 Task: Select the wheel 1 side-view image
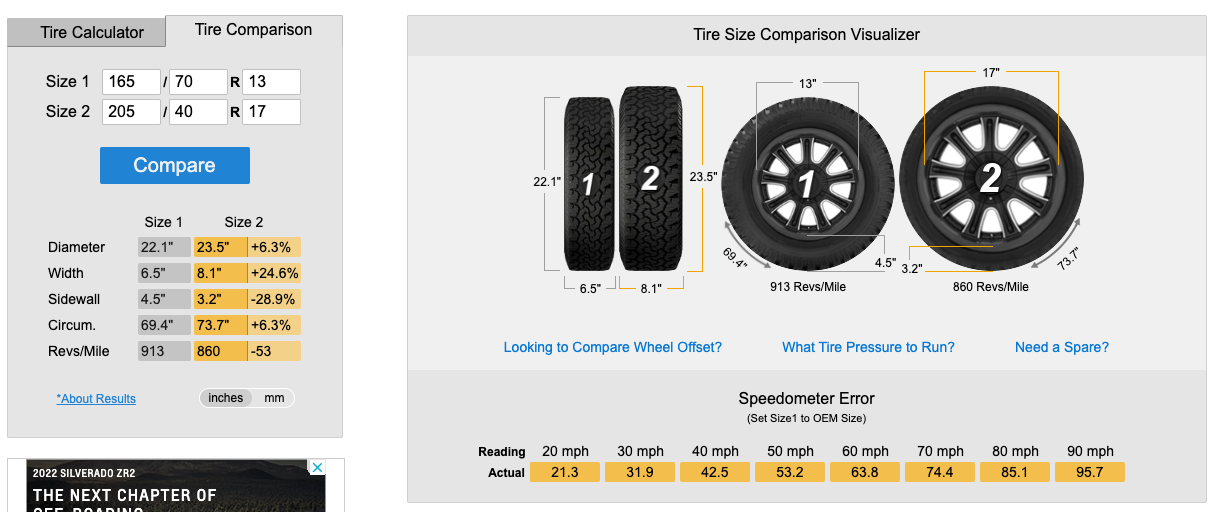coord(805,182)
